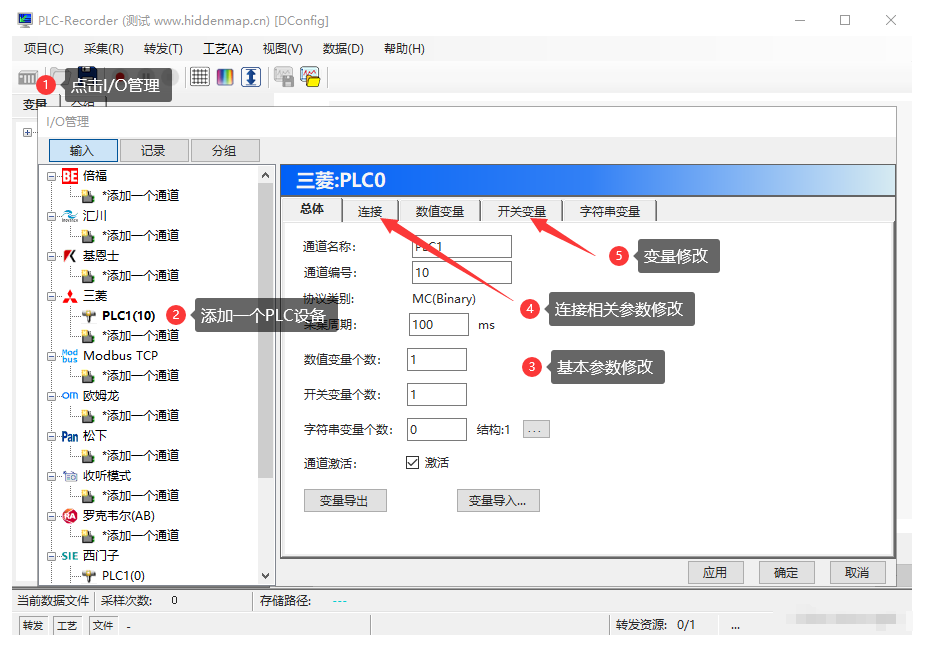Click the PLC1(10) device icon

point(89,316)
